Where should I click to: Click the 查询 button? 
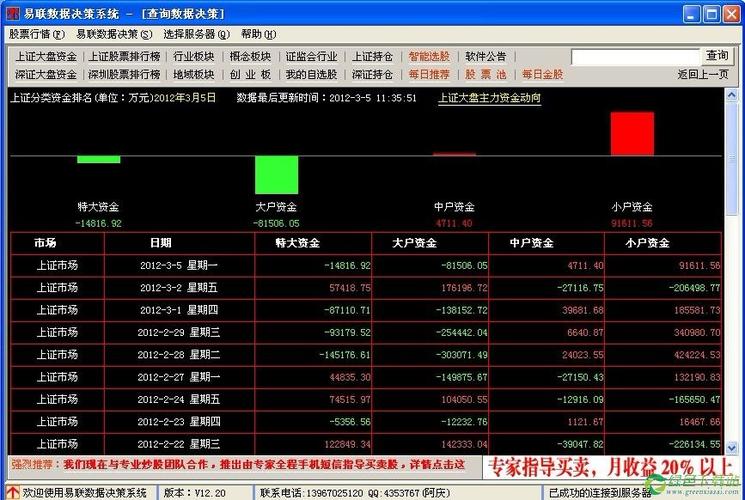(x=717, y=56)
